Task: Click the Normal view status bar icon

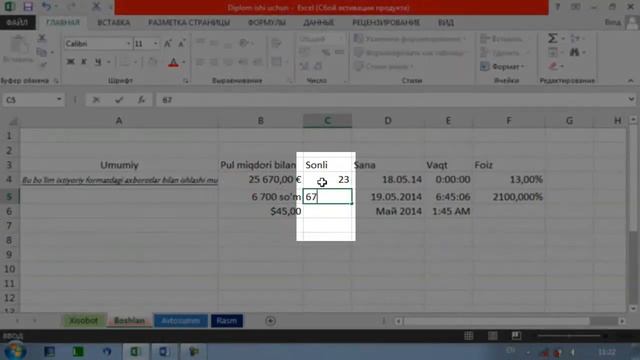Action: pos(469,336)
